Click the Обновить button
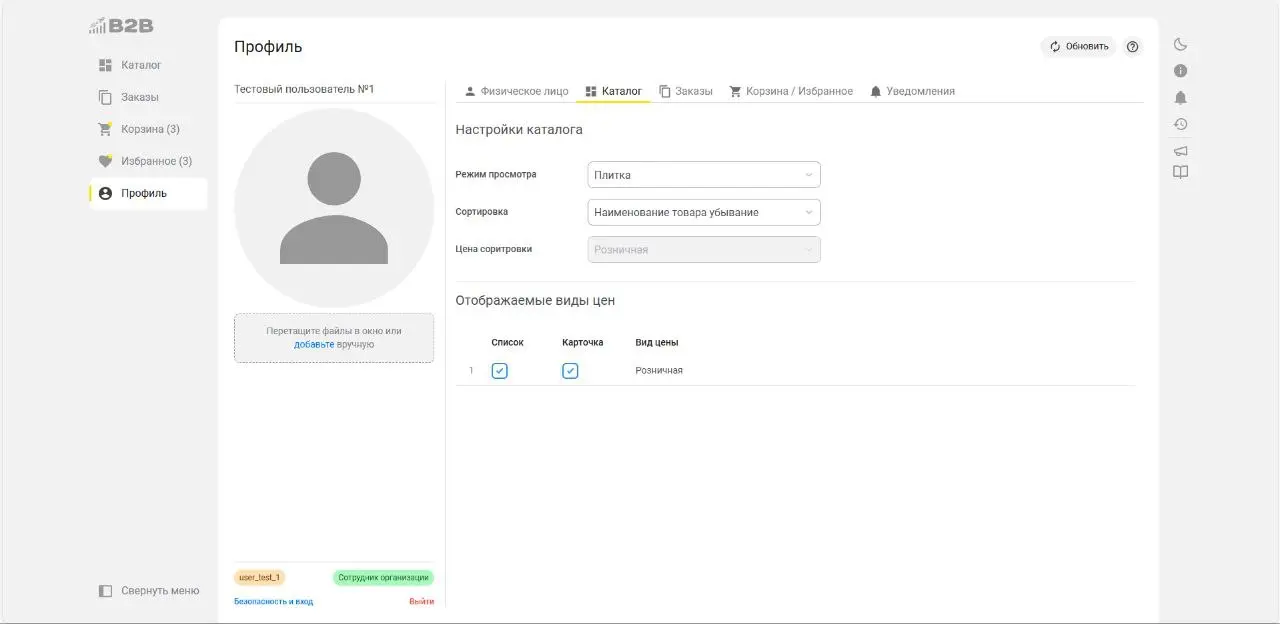 pyautogui.click(x=1080, y=46)
